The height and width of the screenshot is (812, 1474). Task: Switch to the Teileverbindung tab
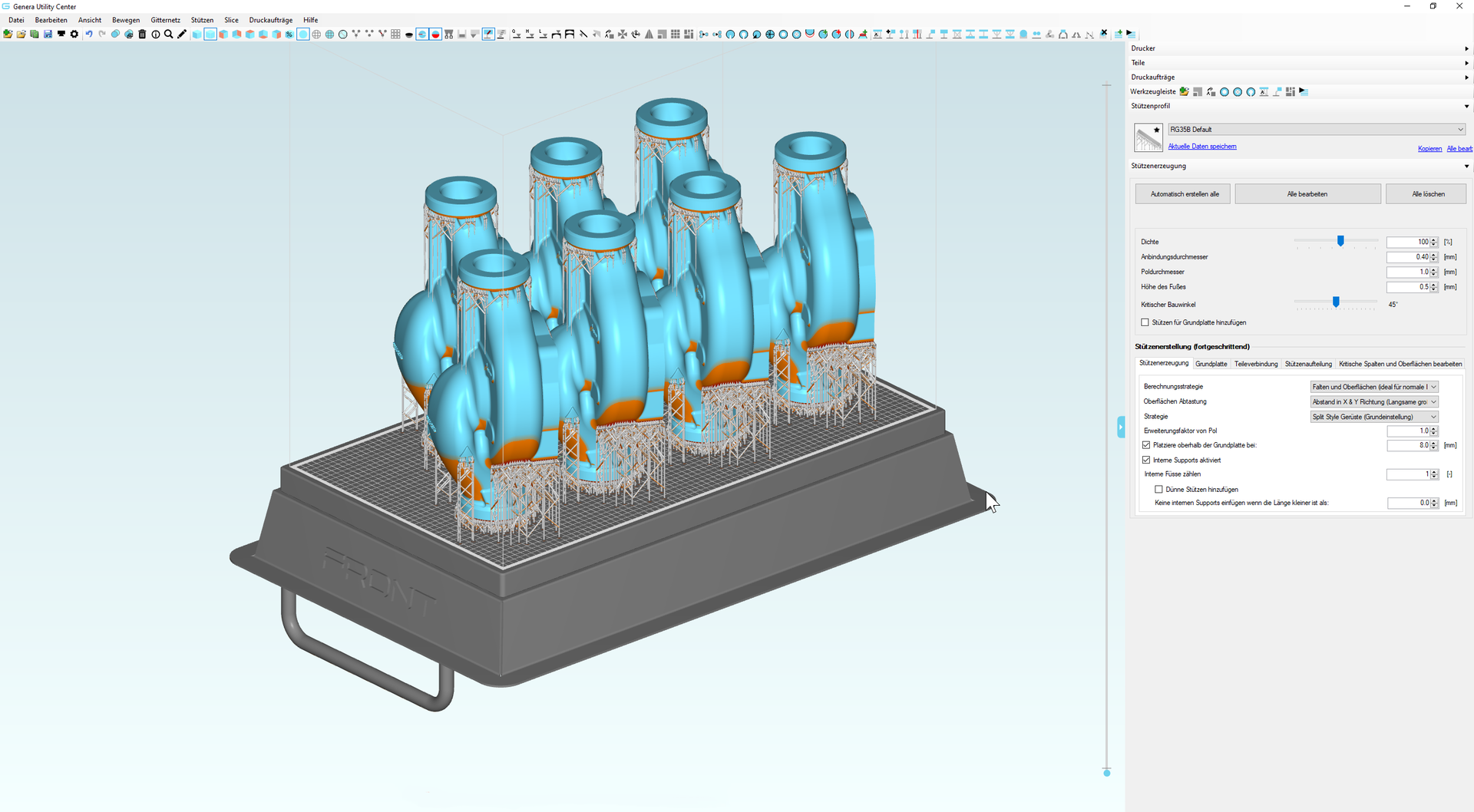point(1255,364)
